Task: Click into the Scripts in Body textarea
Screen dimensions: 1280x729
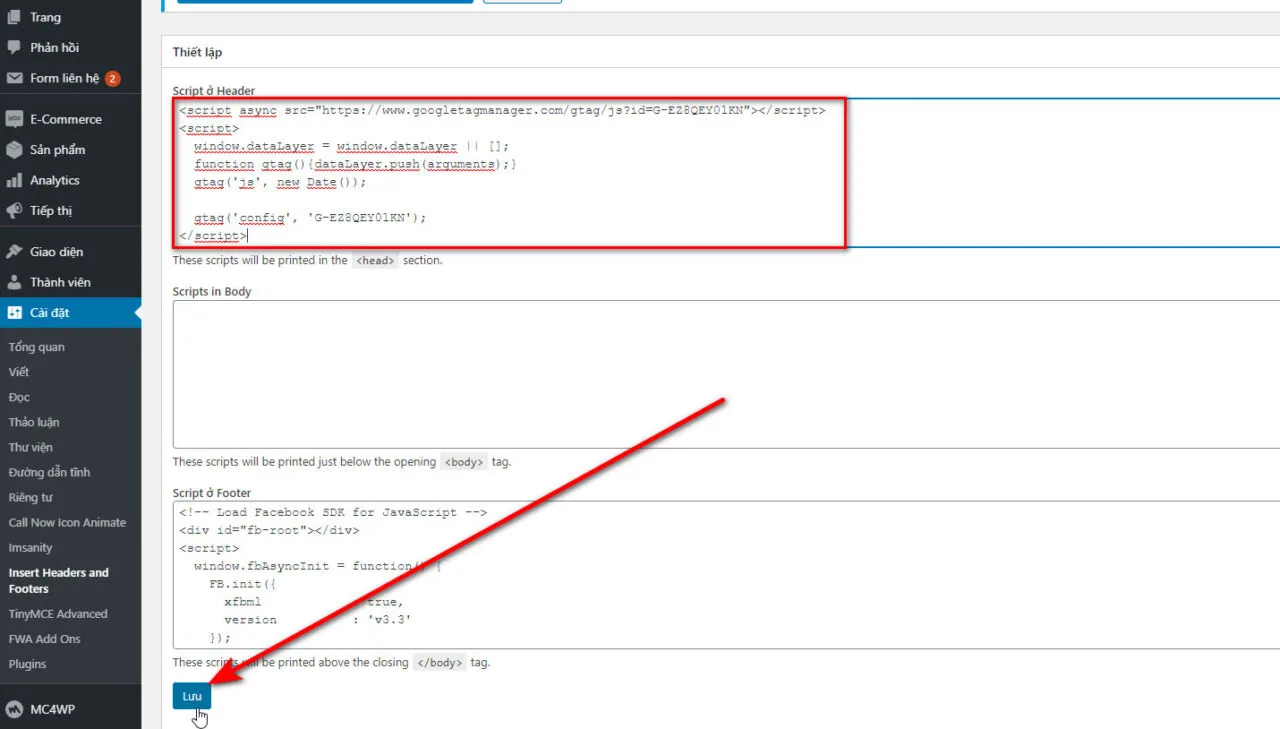Action: click(726, 374)
